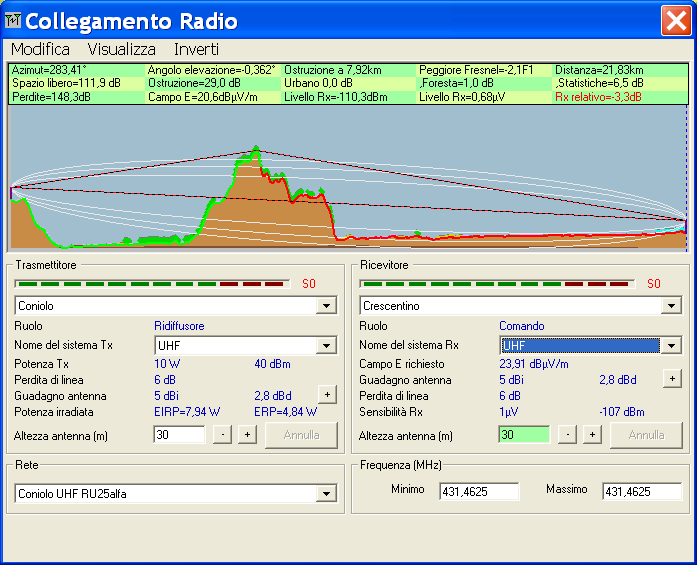Increase receiver antenna height with plus button
The width and height of the screenshot is (697, 565).
point(592,435)
